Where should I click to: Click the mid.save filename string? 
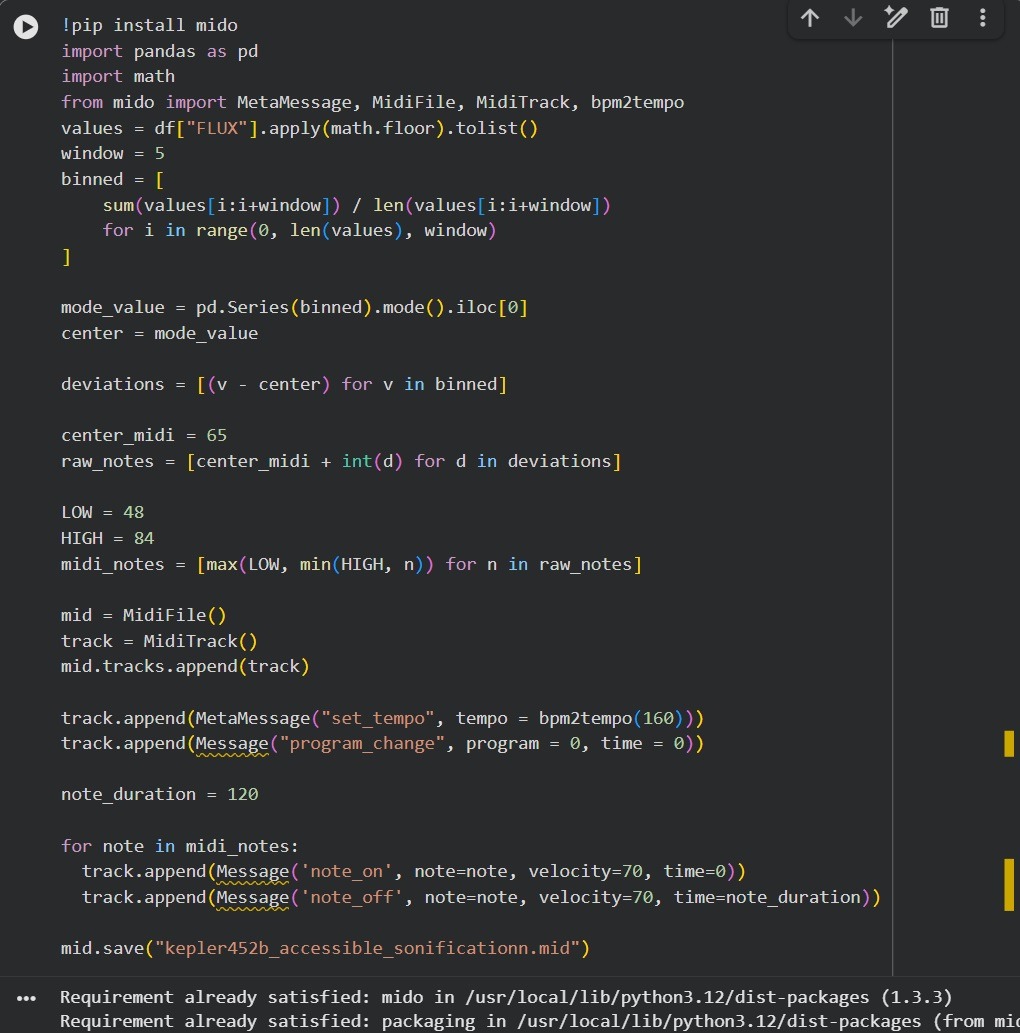(x=366, y=949)
